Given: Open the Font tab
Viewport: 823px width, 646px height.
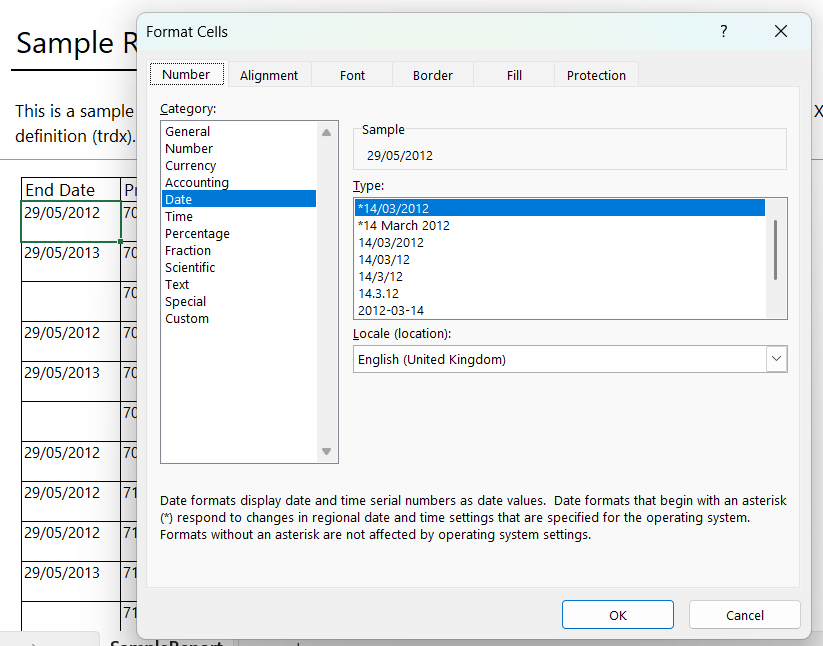Looking at the screenshot, I should pos(352,75).
